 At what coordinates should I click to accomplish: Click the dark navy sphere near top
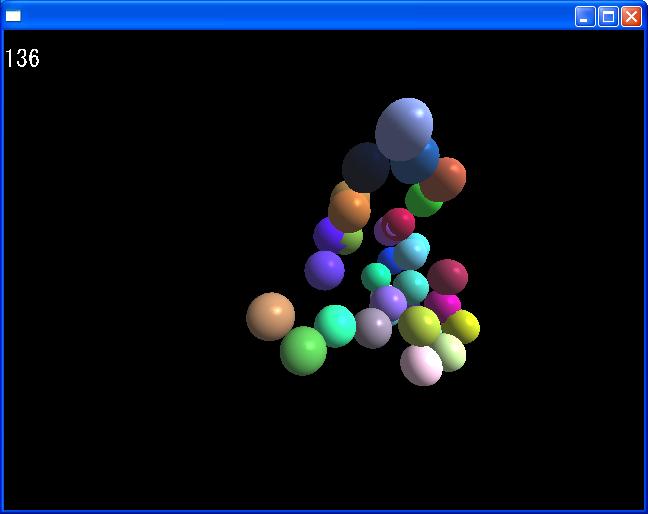click(x=365, y=167)
